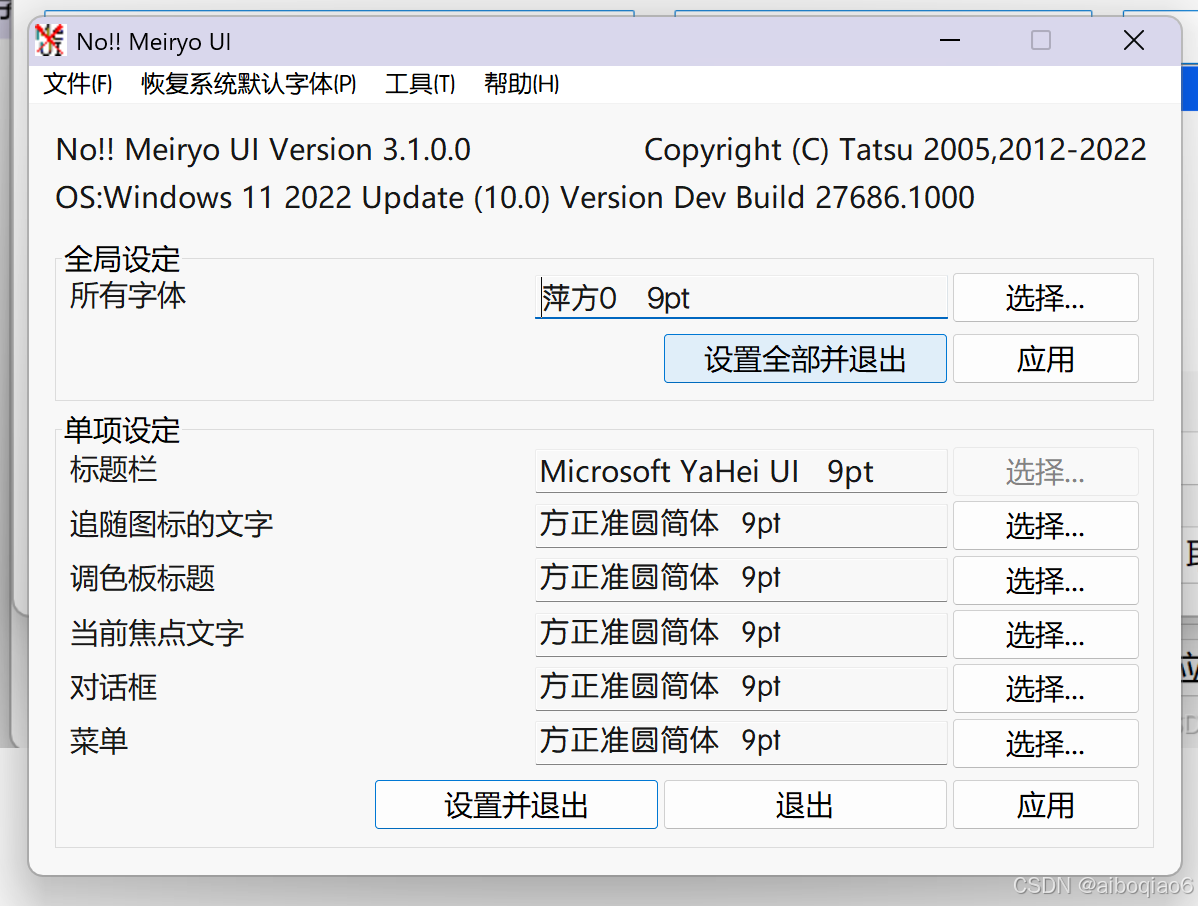The height and width of the screenshot is (906, 1198).
Task: Click the 所有字体 label
Action: [128, 296]
